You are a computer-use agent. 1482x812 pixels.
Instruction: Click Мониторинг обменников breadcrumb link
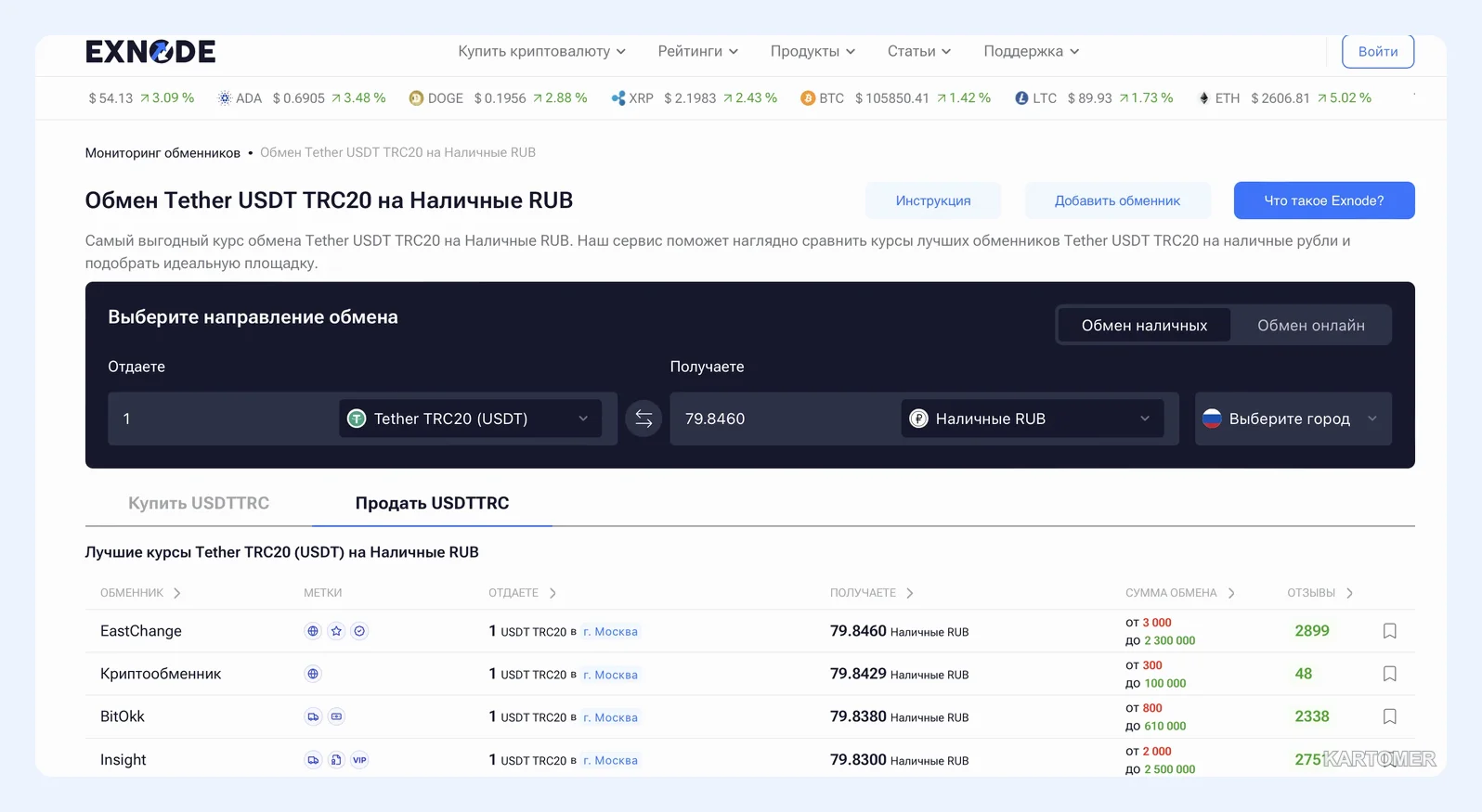click(x=162, y=152)
